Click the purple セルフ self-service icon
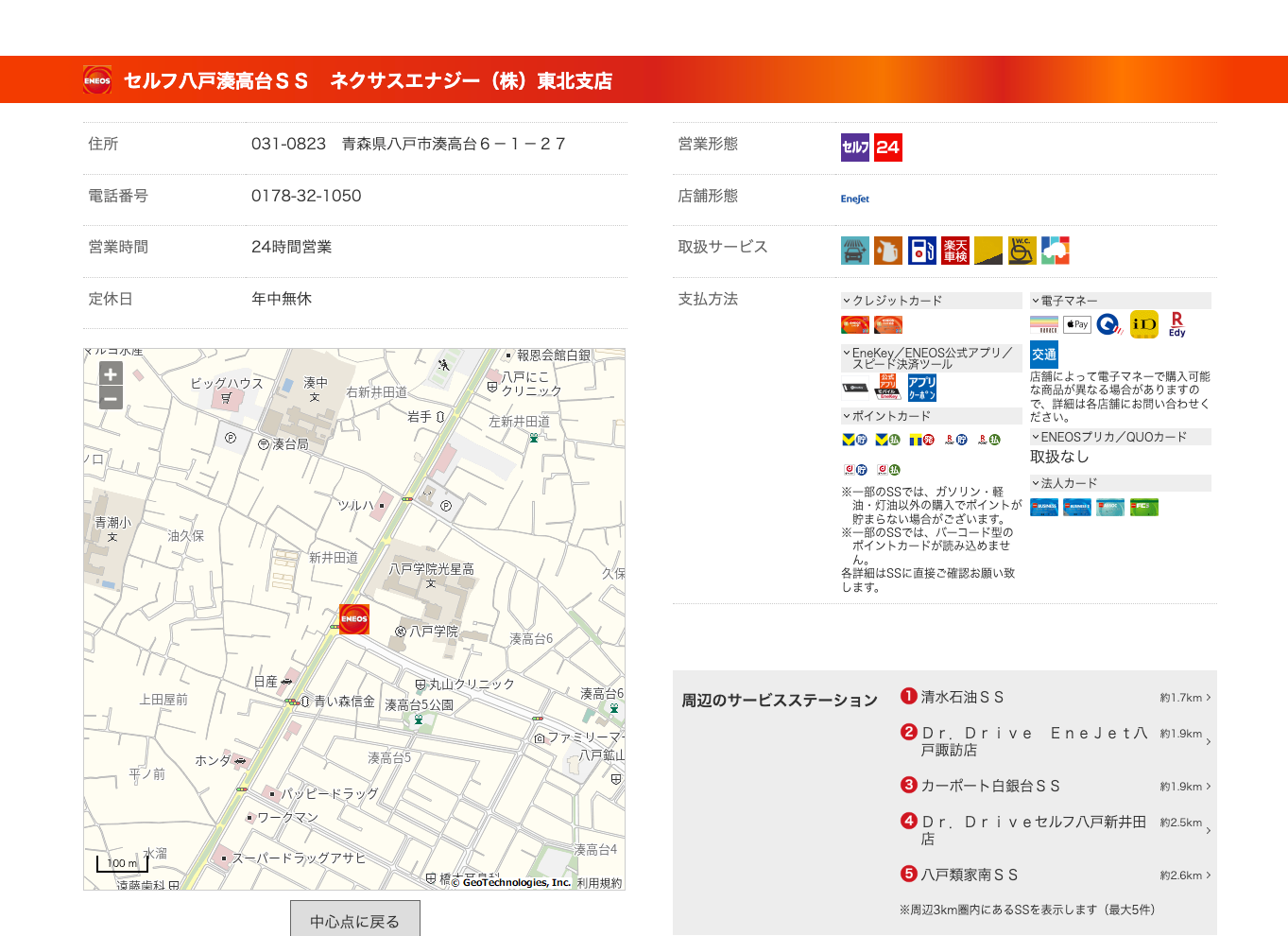Screen dimensions: 1288x936 click(x=855, y=147)
